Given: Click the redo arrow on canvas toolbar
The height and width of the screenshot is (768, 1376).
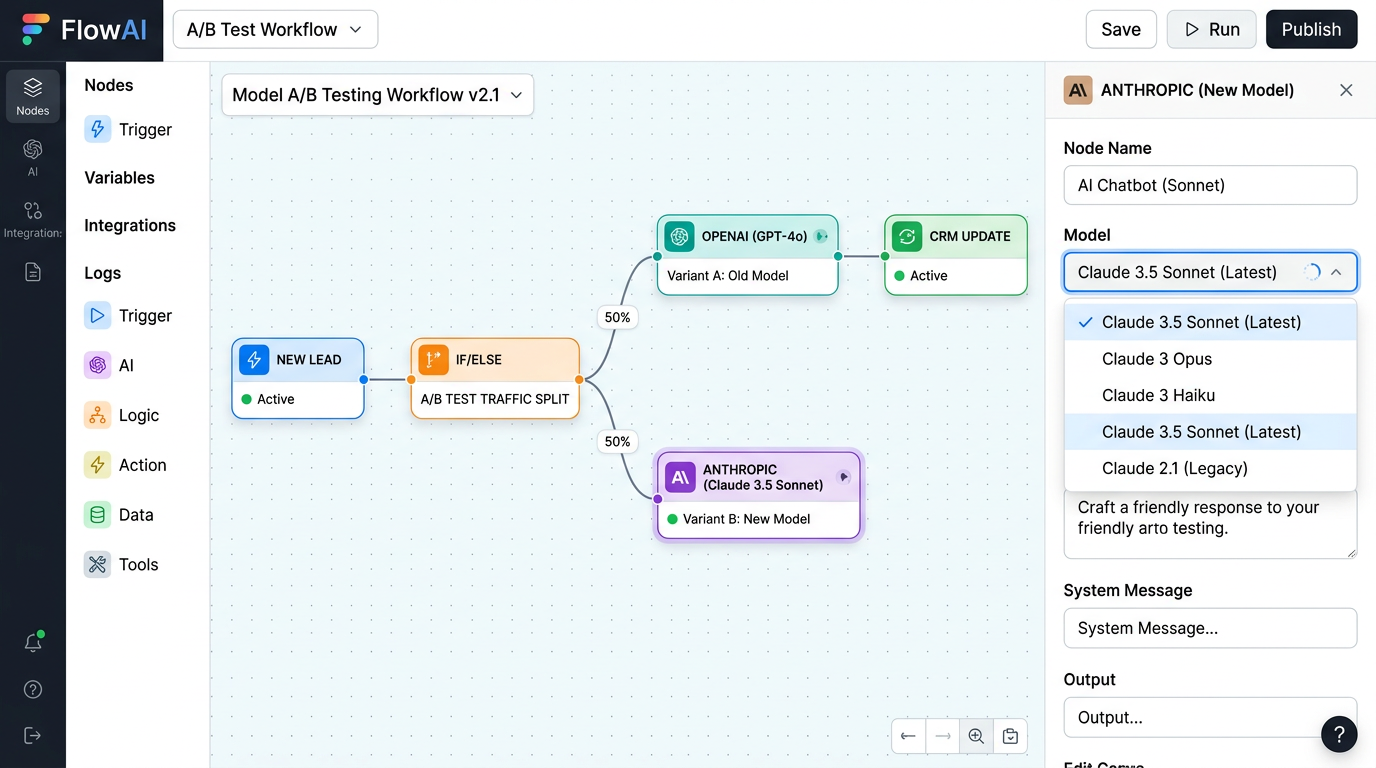Looking at the screenshot, I should pyautogui.click(x=942, y=736).
